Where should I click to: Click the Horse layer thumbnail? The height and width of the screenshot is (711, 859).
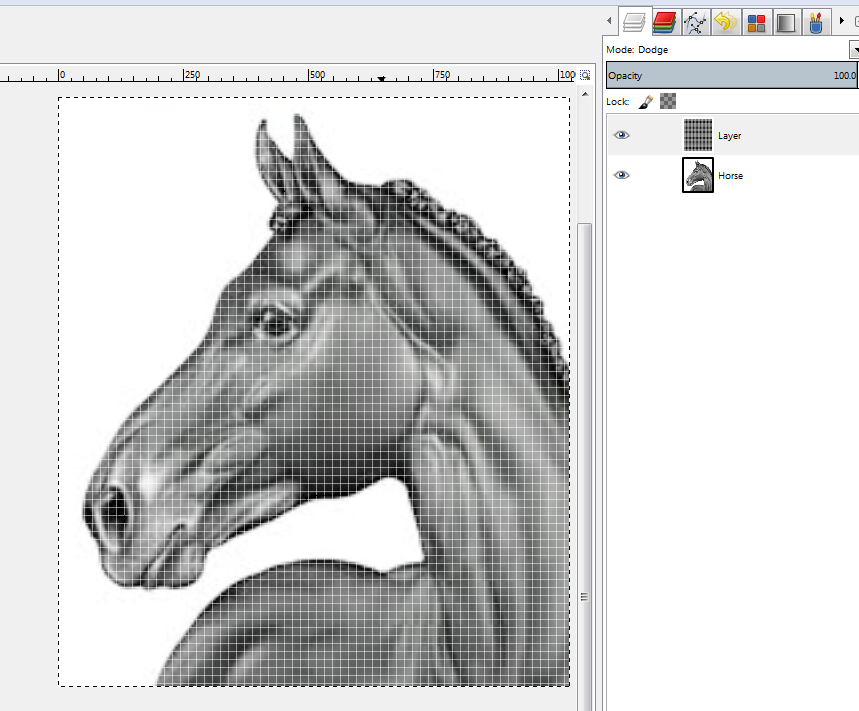click(x=697, y=175)
